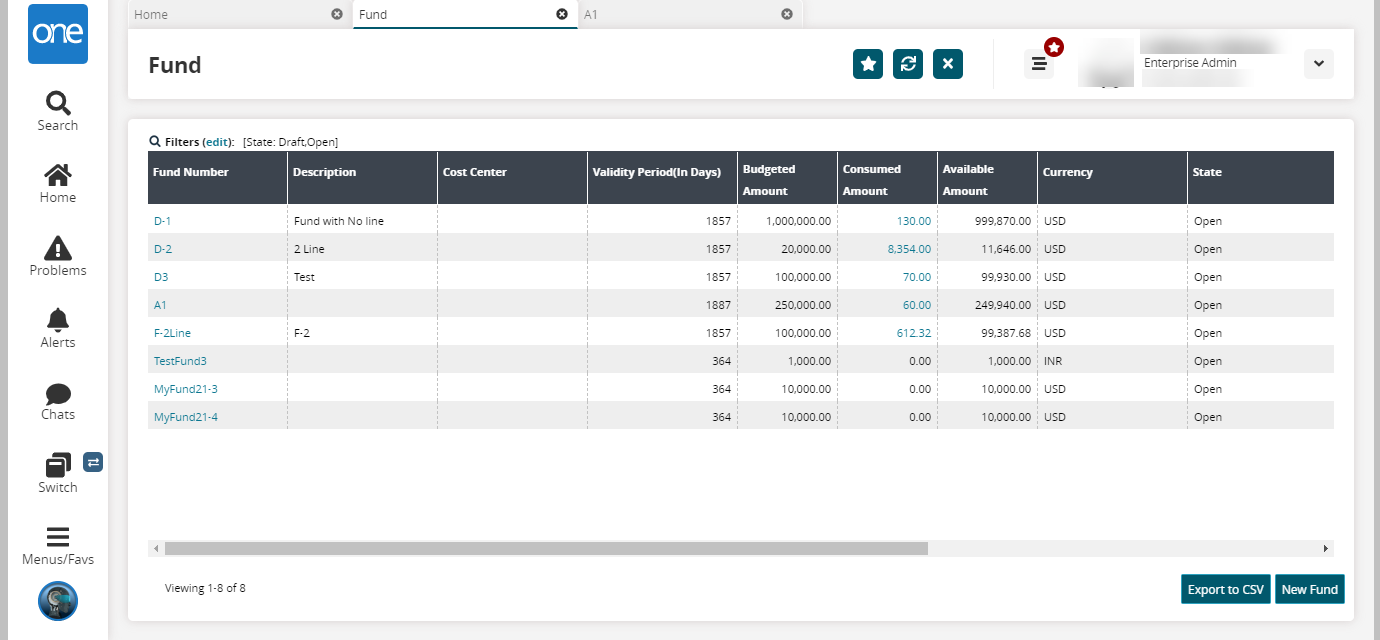The image size is (1380, 640).
Task: Open Problems warning triangle icon
Action: (x=58, y=248)
